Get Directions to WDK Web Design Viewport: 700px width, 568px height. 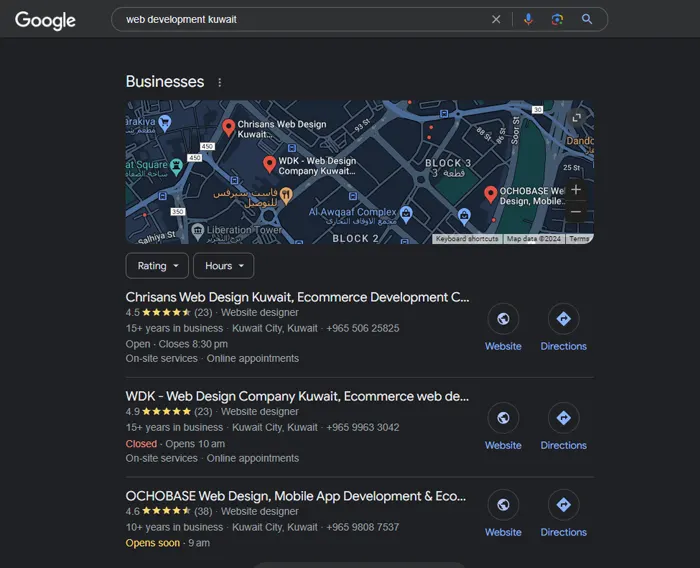pos(563,418)
